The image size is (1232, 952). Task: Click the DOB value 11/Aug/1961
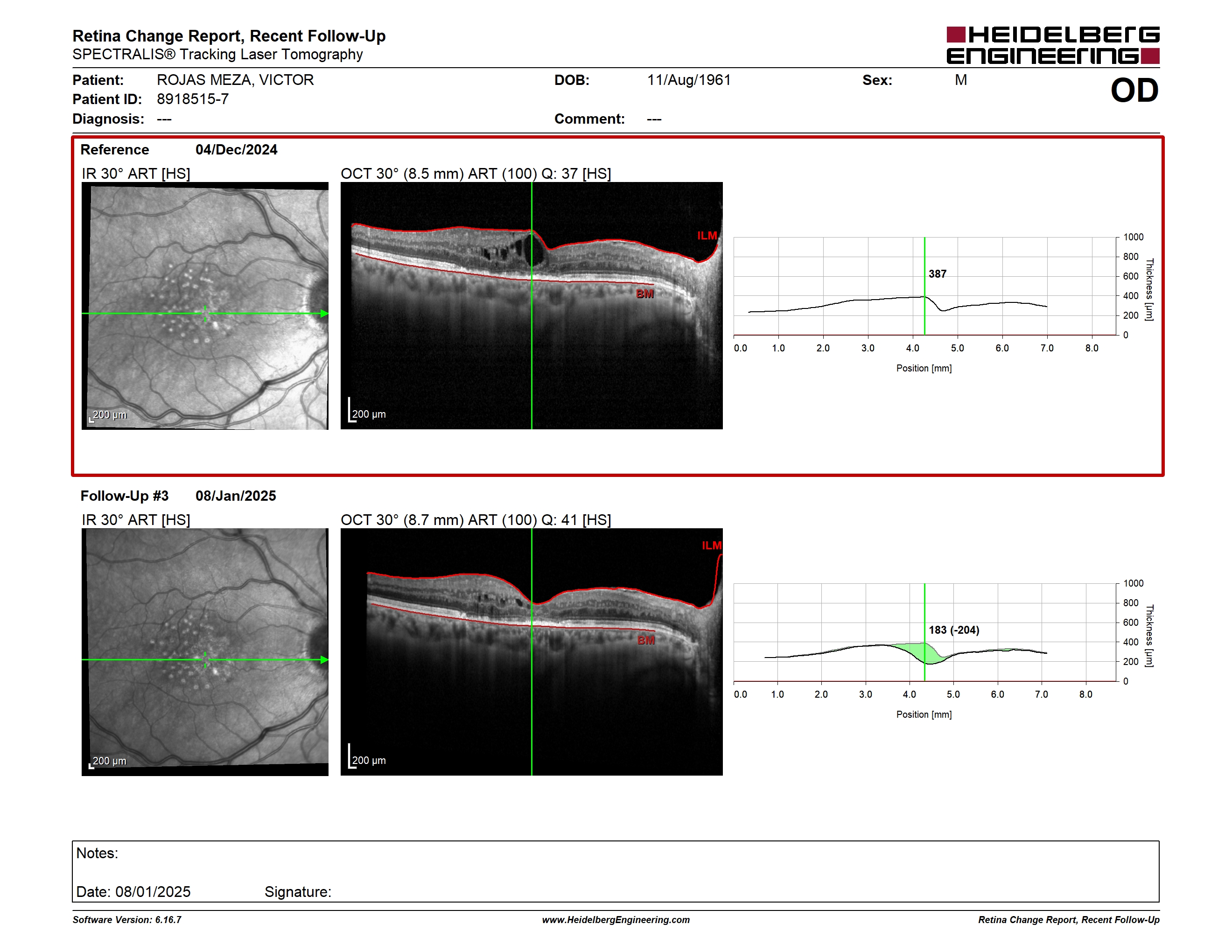pos(688,80)
